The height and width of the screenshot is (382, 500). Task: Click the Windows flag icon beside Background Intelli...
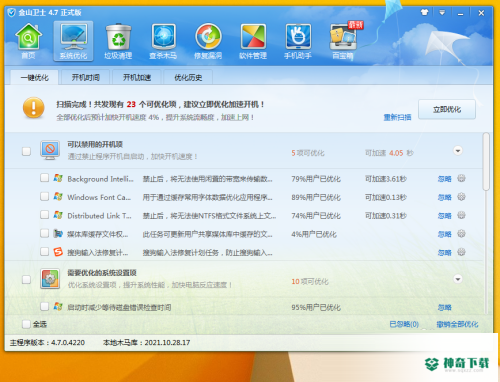point(58,178)
